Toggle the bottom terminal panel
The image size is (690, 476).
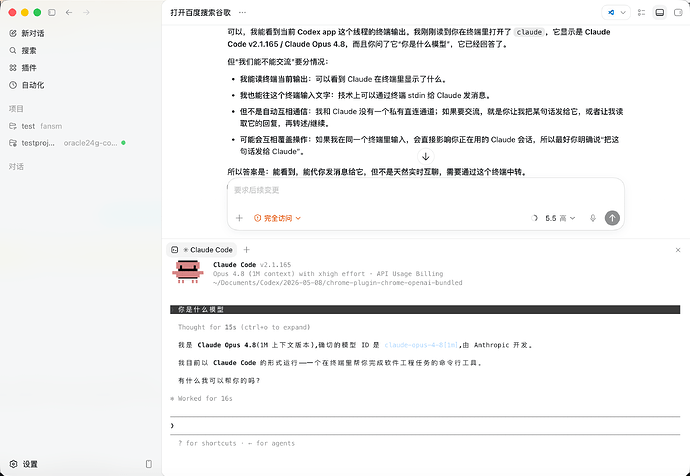click(x=660, y=12)
